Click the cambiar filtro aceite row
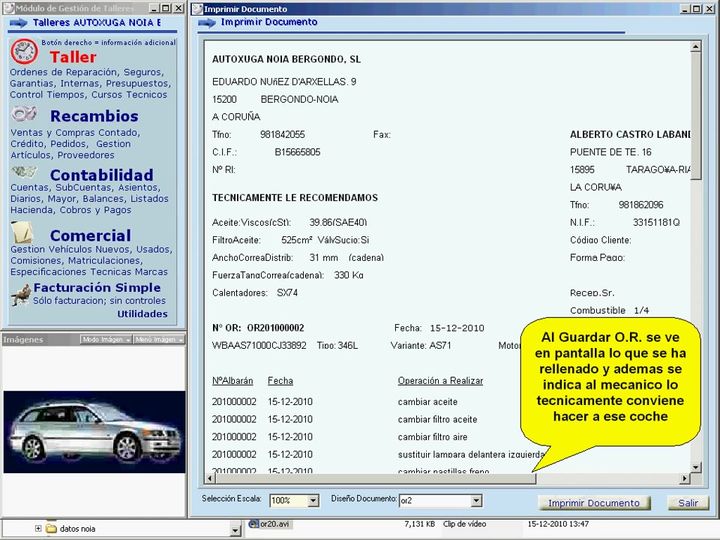 [x=438, y=419]
